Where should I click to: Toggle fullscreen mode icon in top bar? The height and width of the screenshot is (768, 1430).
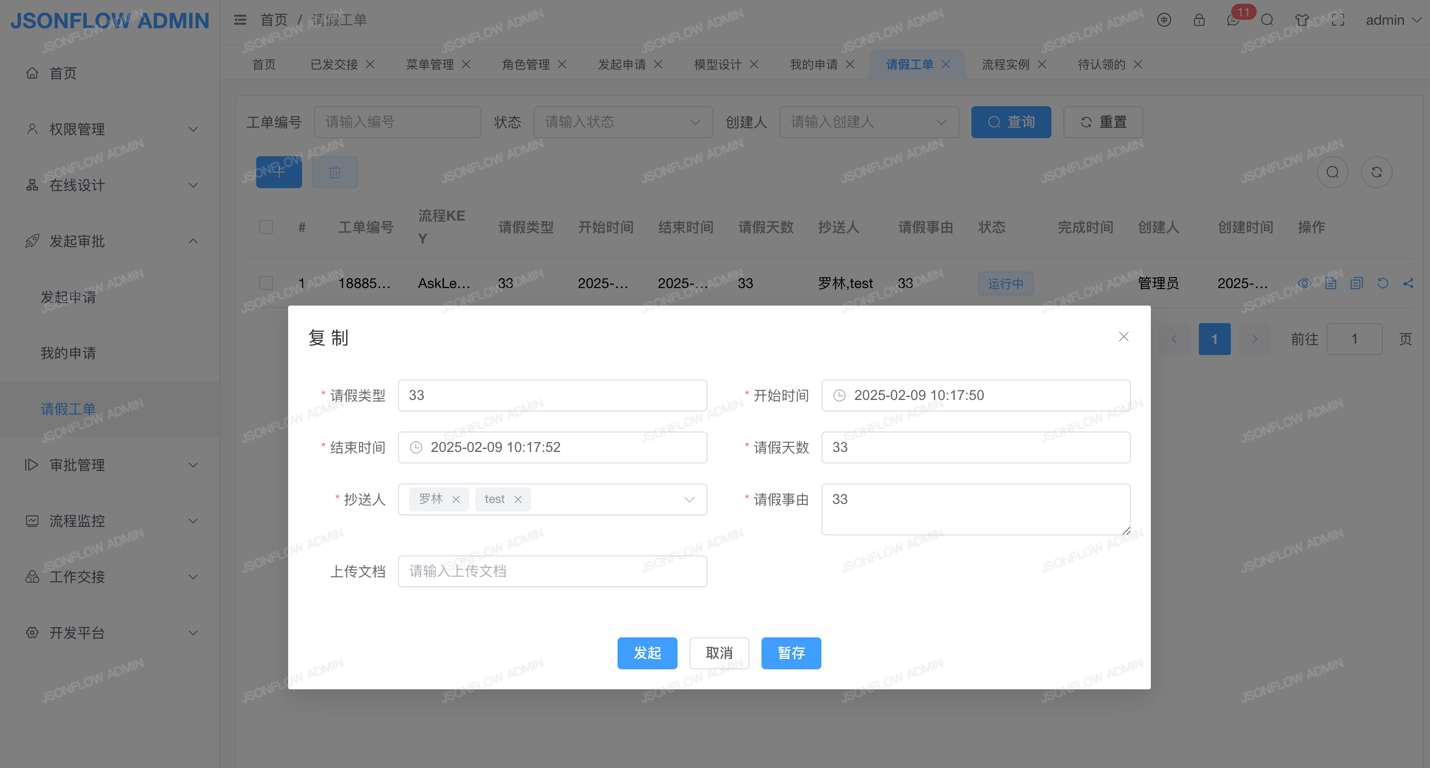coord(1338,20)
